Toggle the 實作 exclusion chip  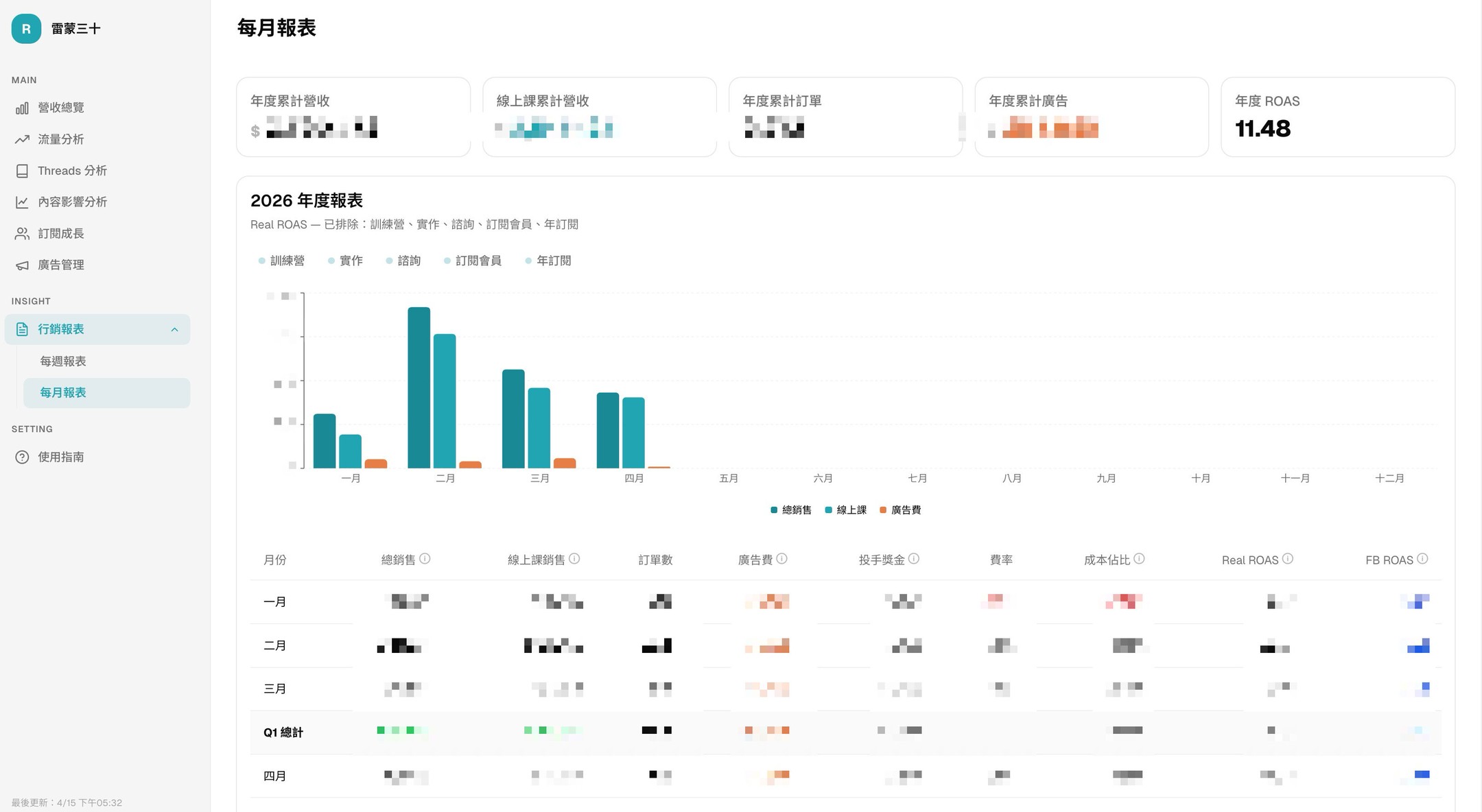coord(345,261)
